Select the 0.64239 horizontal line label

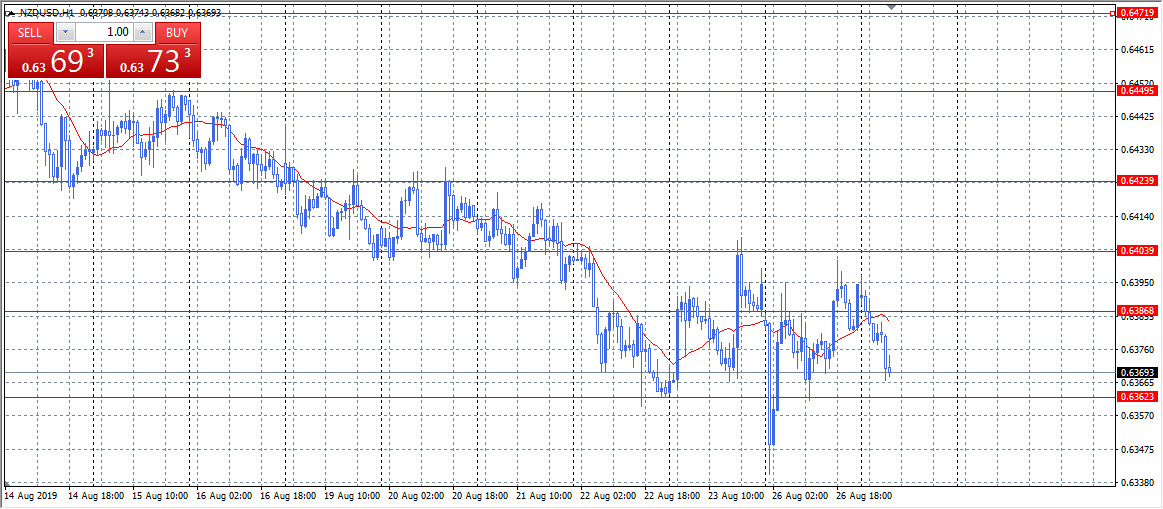pos(1136,181)
